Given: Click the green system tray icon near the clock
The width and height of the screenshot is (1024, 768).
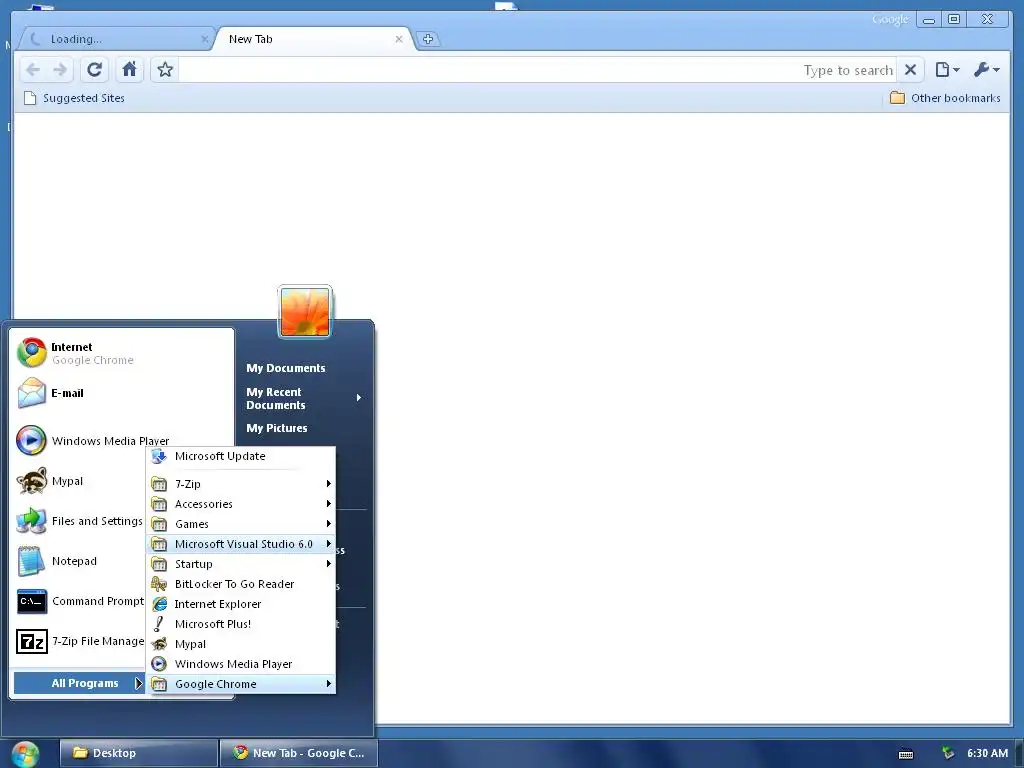Looking at the screenshot, I should point(948,753).
